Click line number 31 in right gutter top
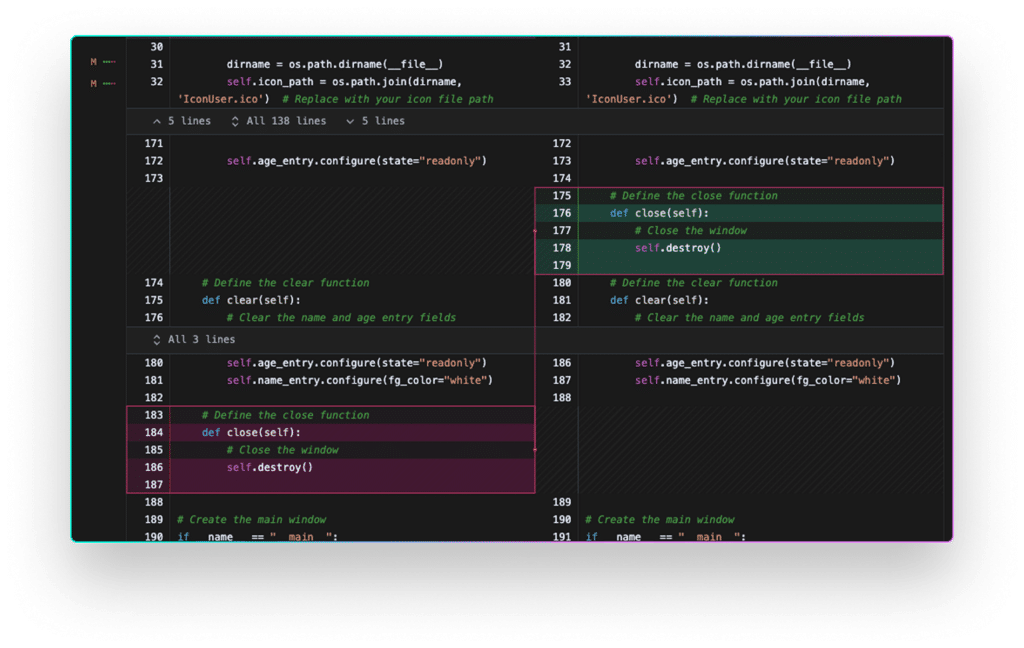 tap(565, 47)
